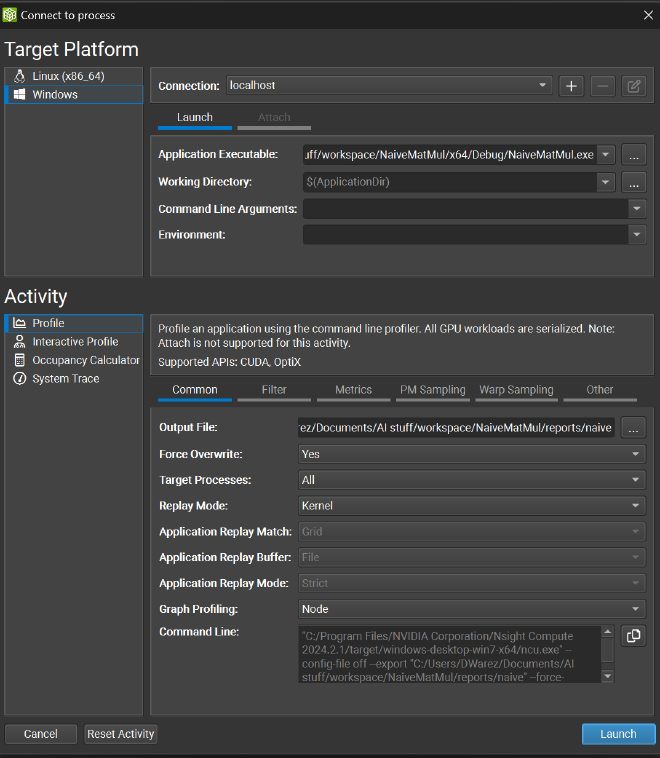The image size is (660, 758).
Task: Switch to the Warp Sampling tab
Action: click(516, 390)
